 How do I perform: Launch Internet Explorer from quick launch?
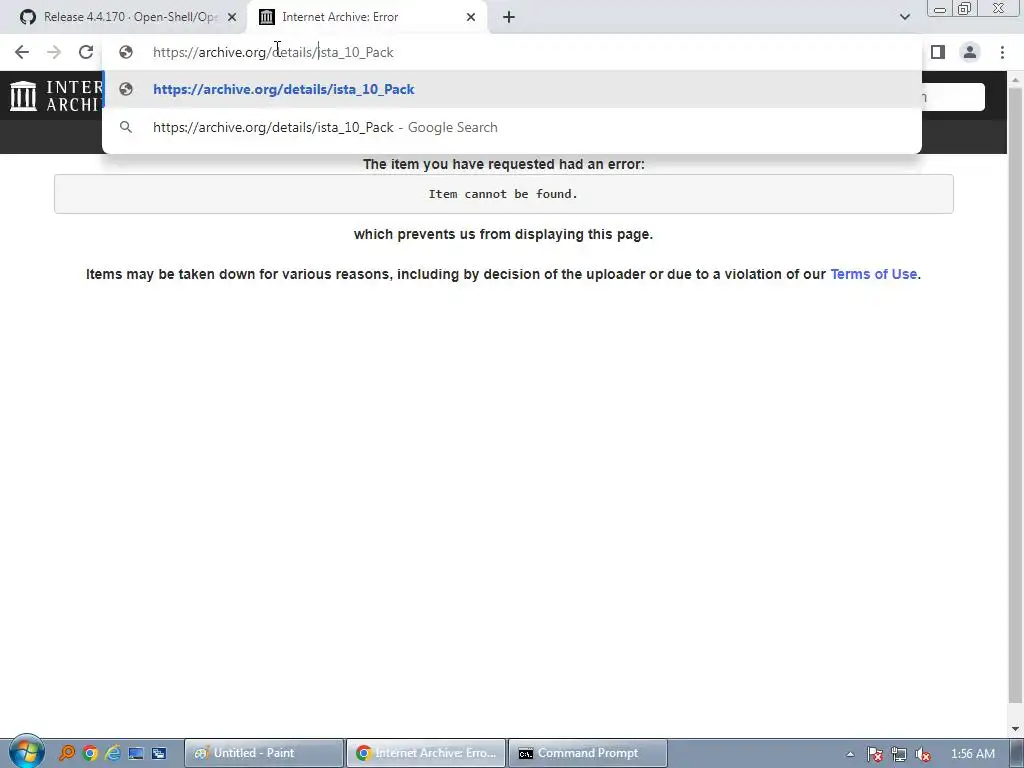pyautogui.click(x=113, y=753)
